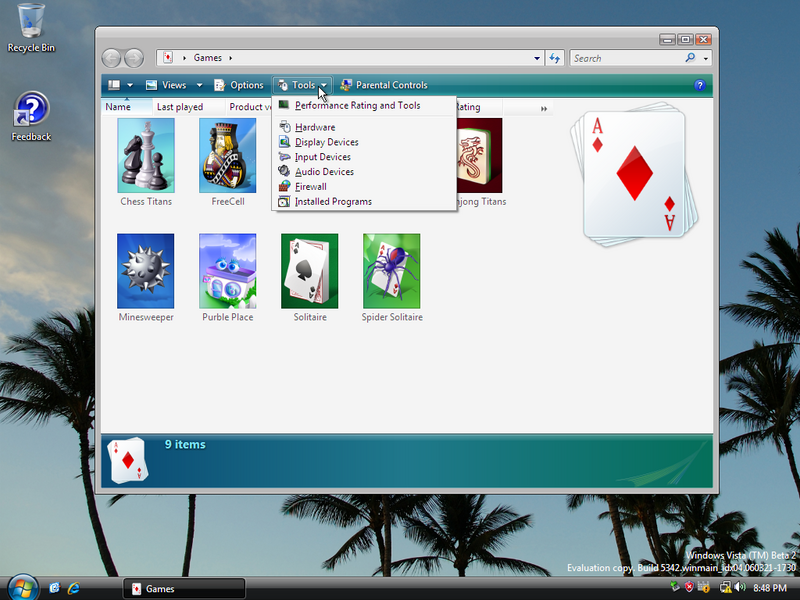Viewport: 800px width, 600px height.
Task: Click the forward navigation arrow
Action: point(134,58)
